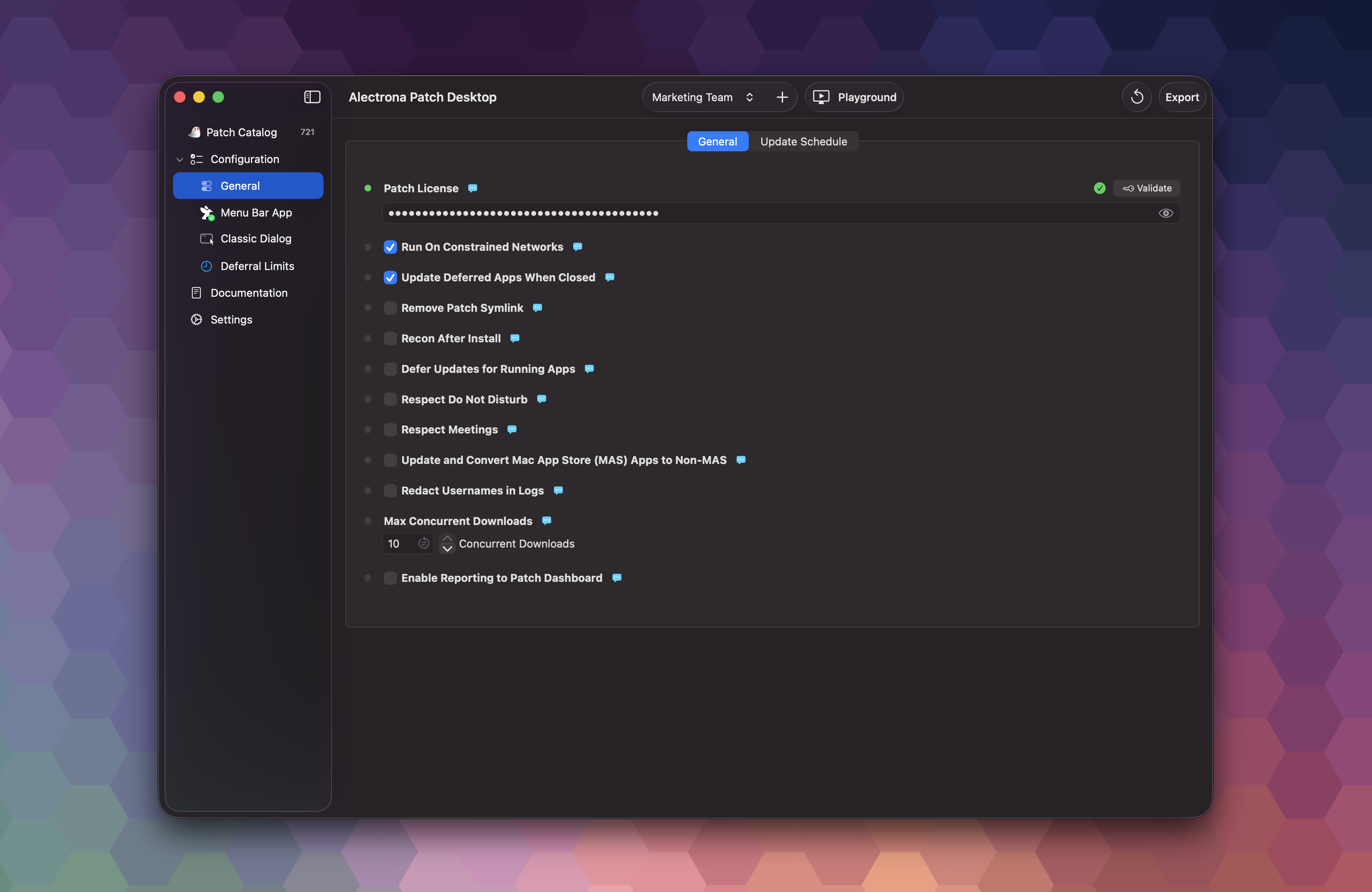The image size is (1372, 892).
Task: Check Defer Updates for Running Apps
Action: 390,369
